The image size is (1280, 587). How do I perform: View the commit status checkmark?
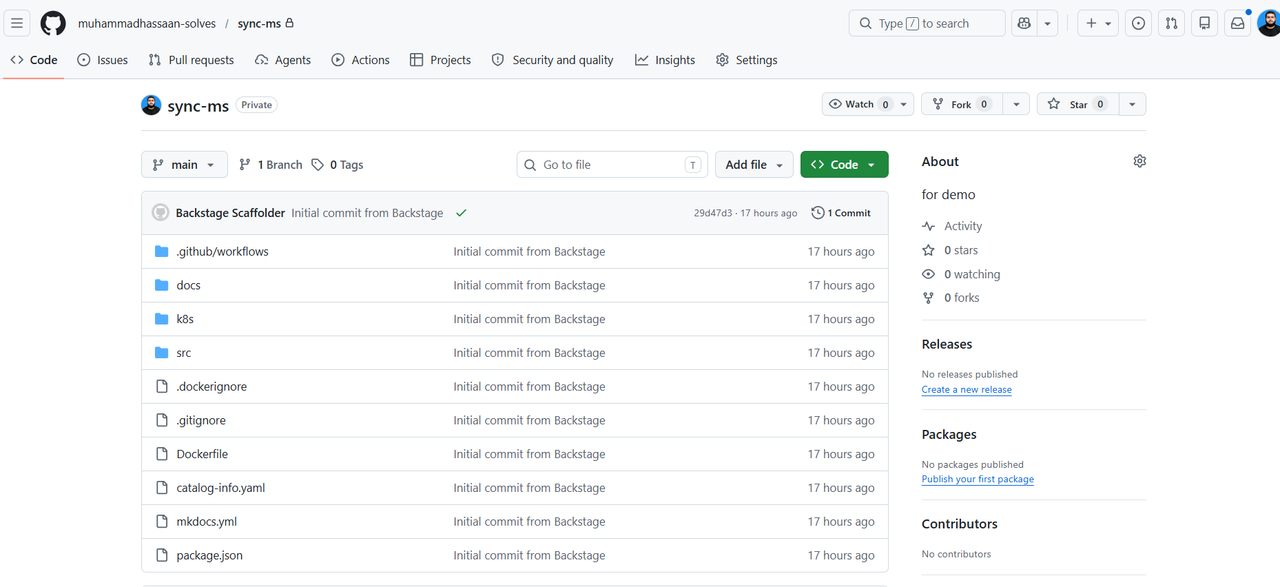click(461, 213)
